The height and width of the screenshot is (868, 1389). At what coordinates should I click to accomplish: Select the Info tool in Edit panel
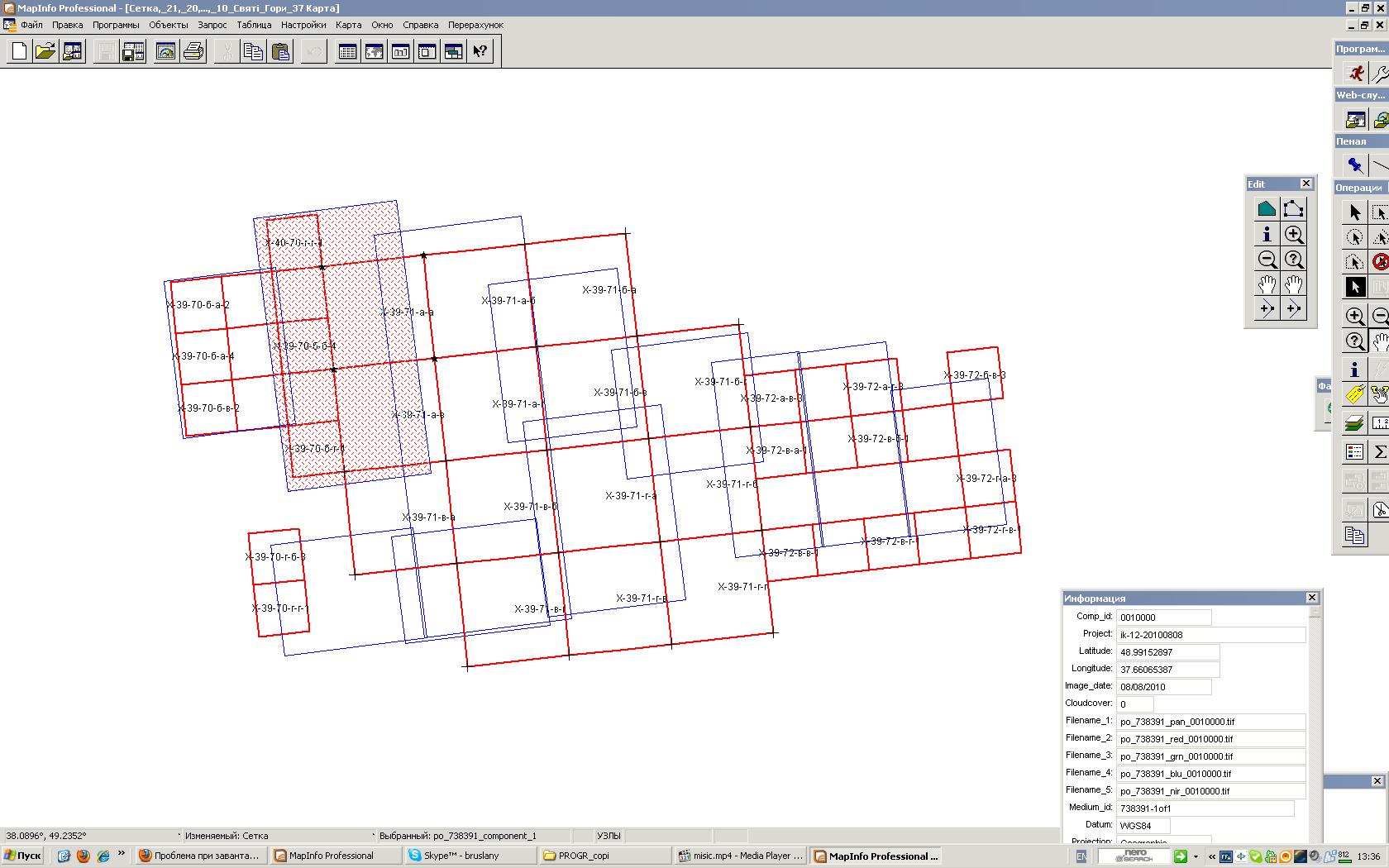click(1267, 235)
